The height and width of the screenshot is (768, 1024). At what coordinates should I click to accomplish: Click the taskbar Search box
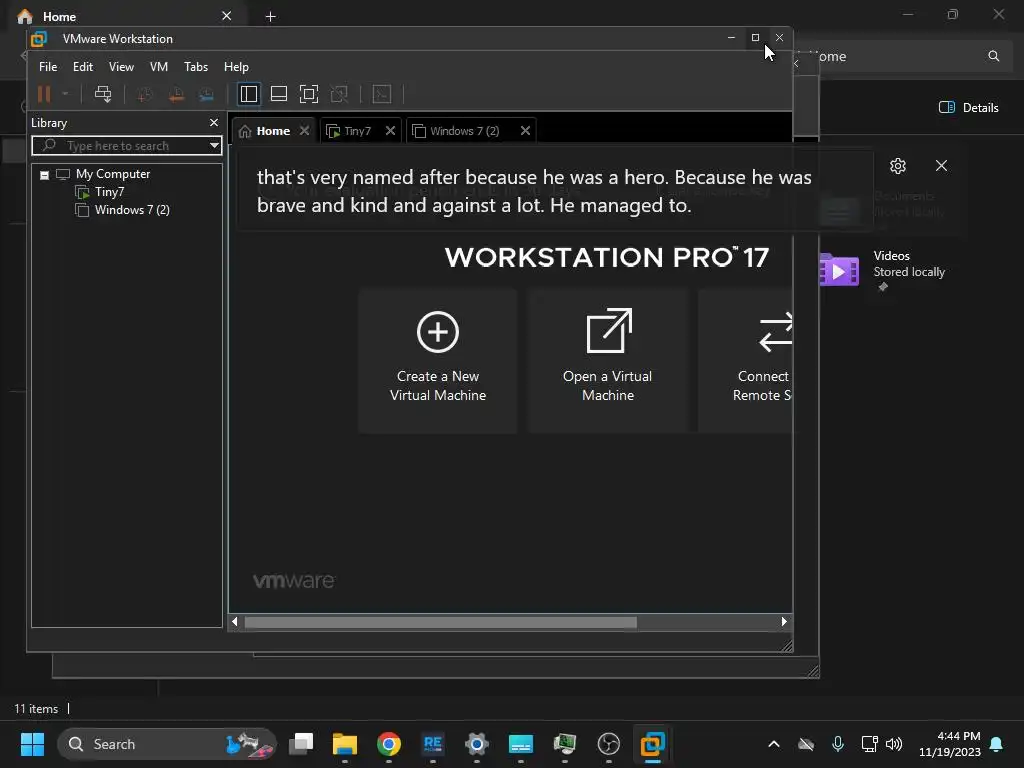pos(167,744)
